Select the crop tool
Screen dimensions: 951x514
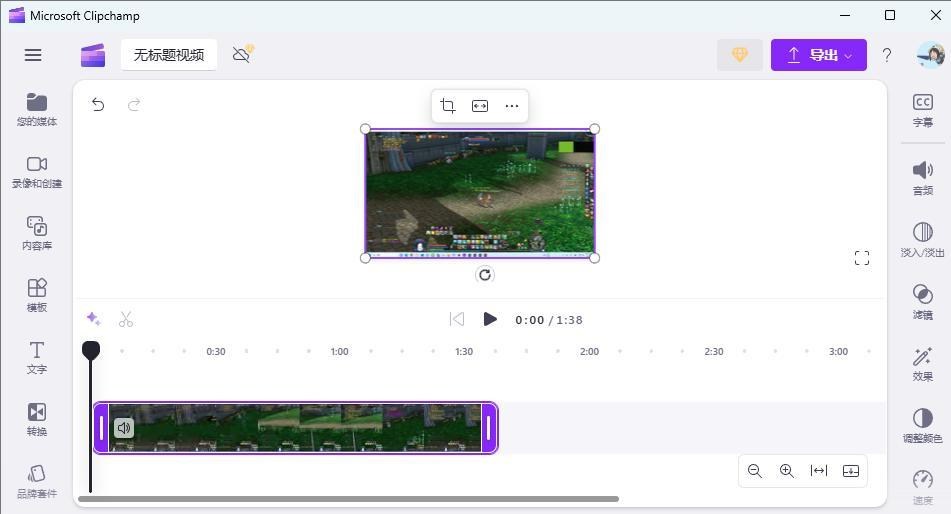[448, 106]
